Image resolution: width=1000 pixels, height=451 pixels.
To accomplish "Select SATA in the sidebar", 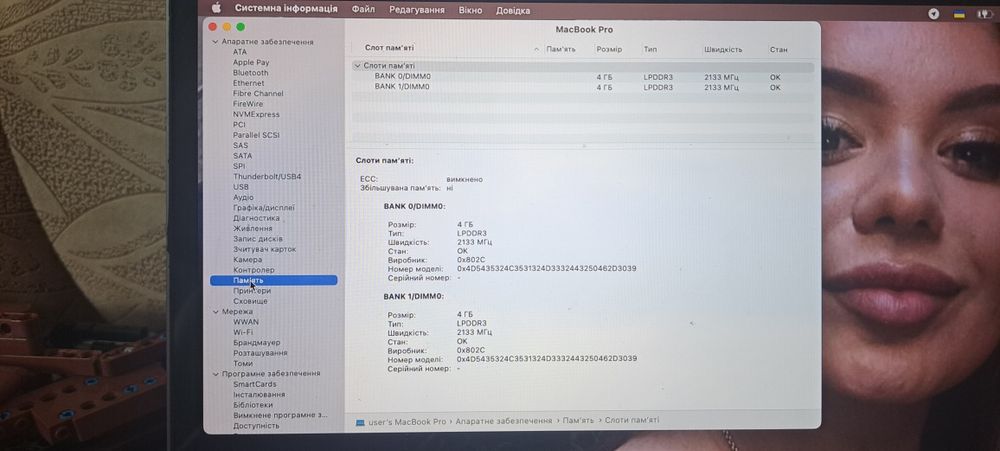I will 242,156.
